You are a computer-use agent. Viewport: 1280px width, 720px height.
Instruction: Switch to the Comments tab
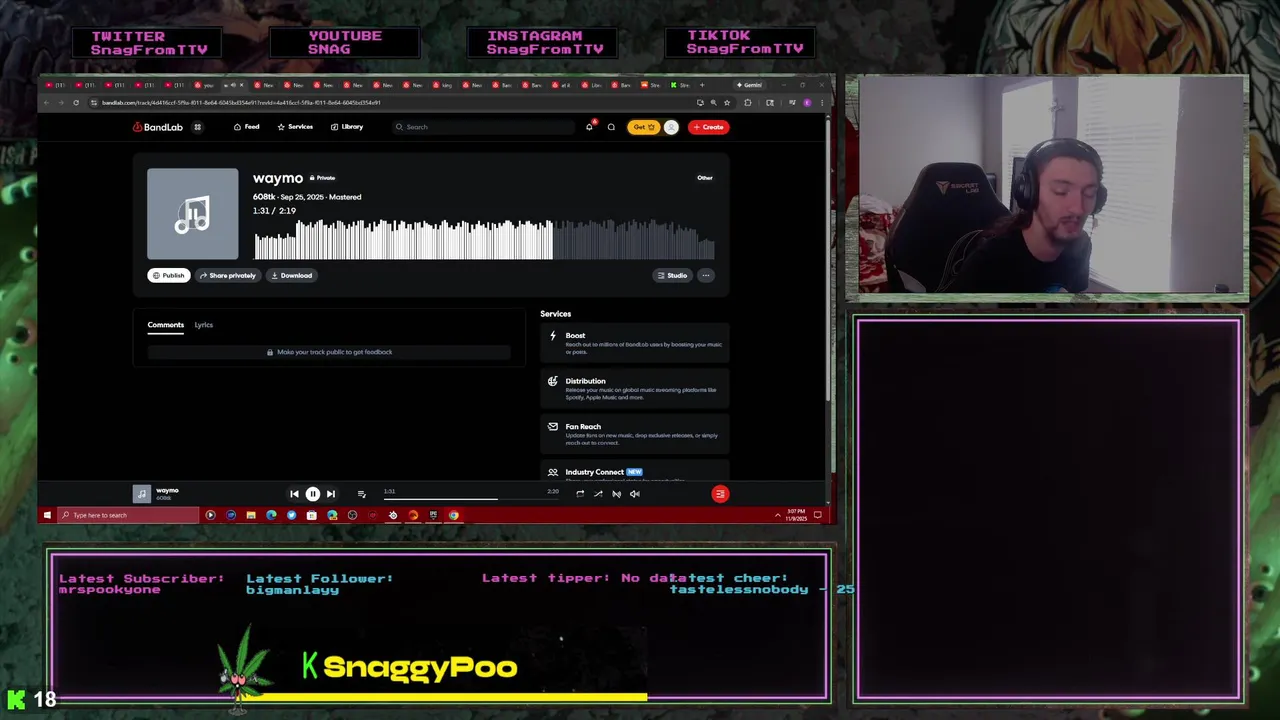click(166, 325)
